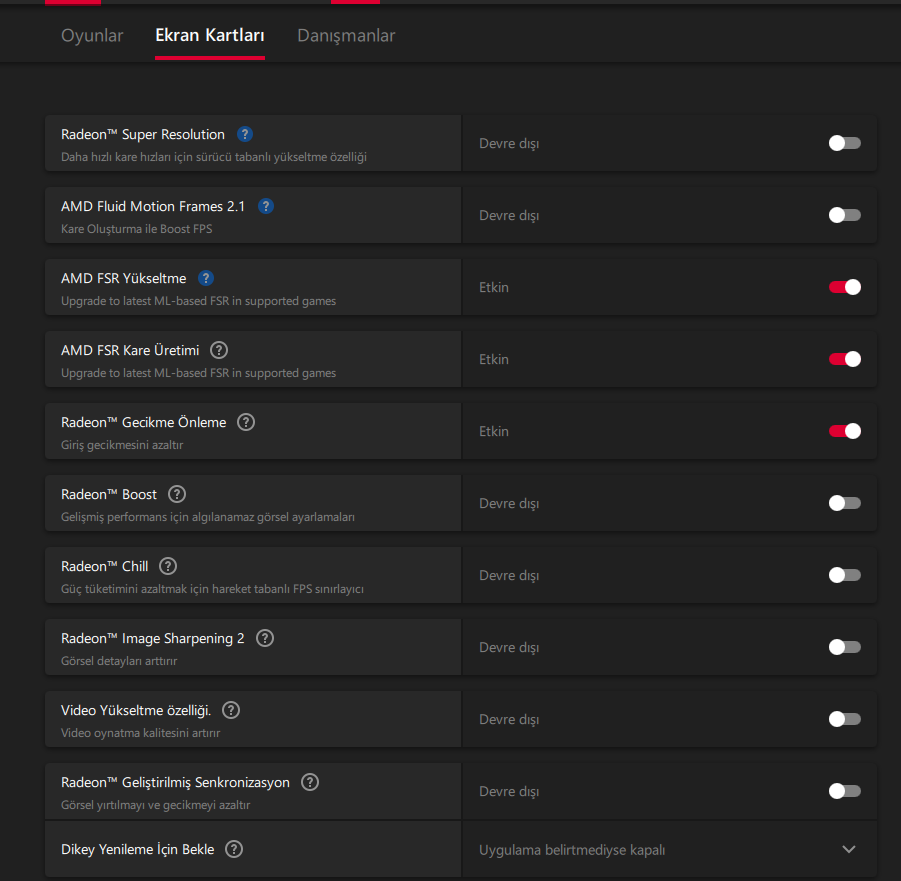
Task: Click 'Video oynatma kalitesini artırır' description
Action: (x=141, y=733)
